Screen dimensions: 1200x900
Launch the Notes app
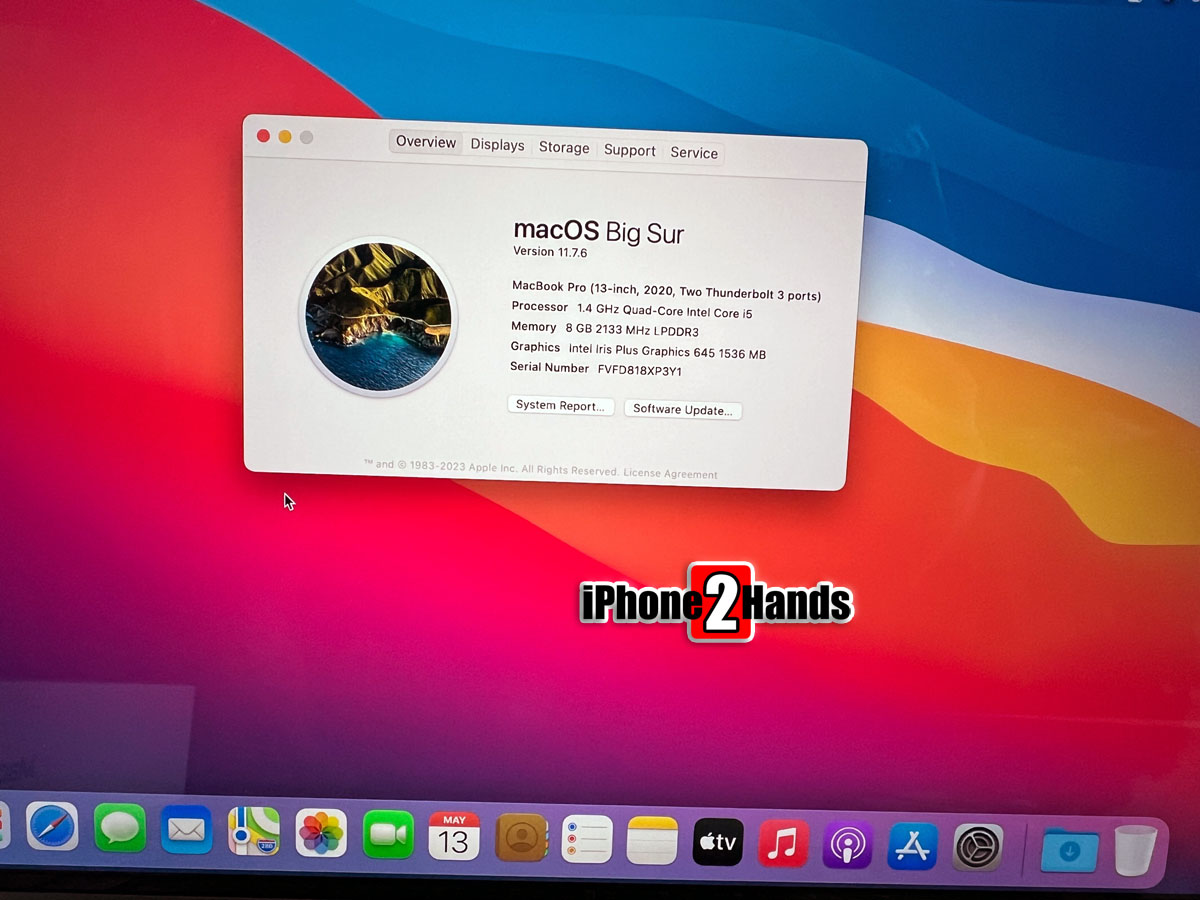[653, 841]
